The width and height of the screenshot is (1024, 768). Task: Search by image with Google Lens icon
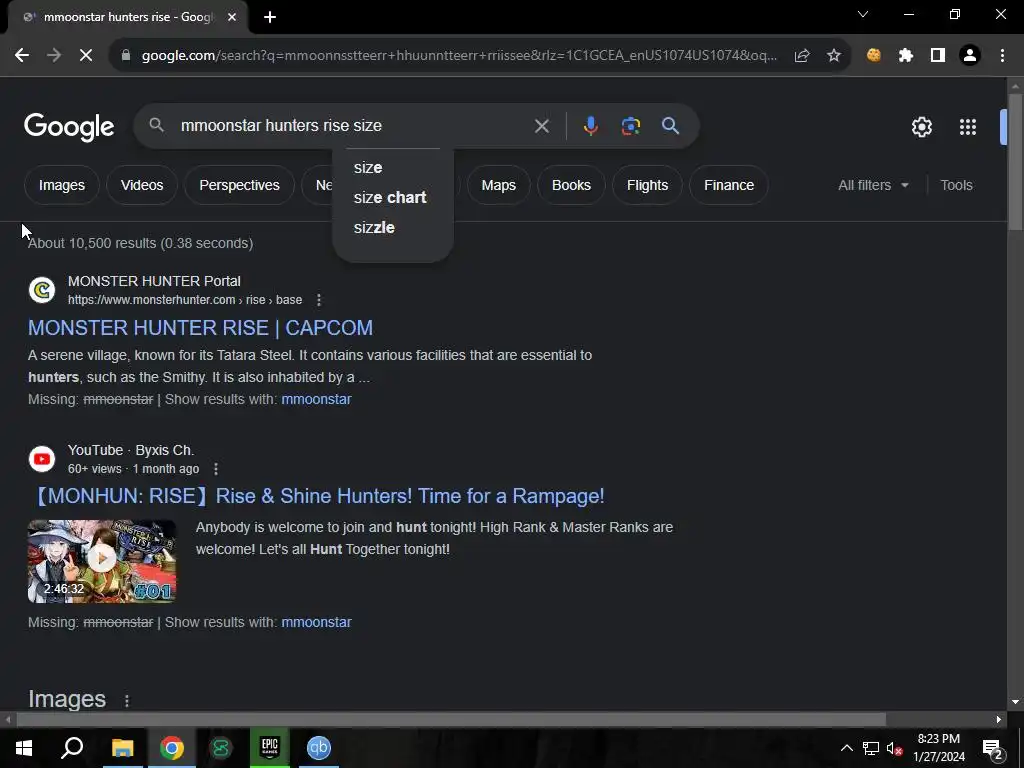click(x=631, y=125)
